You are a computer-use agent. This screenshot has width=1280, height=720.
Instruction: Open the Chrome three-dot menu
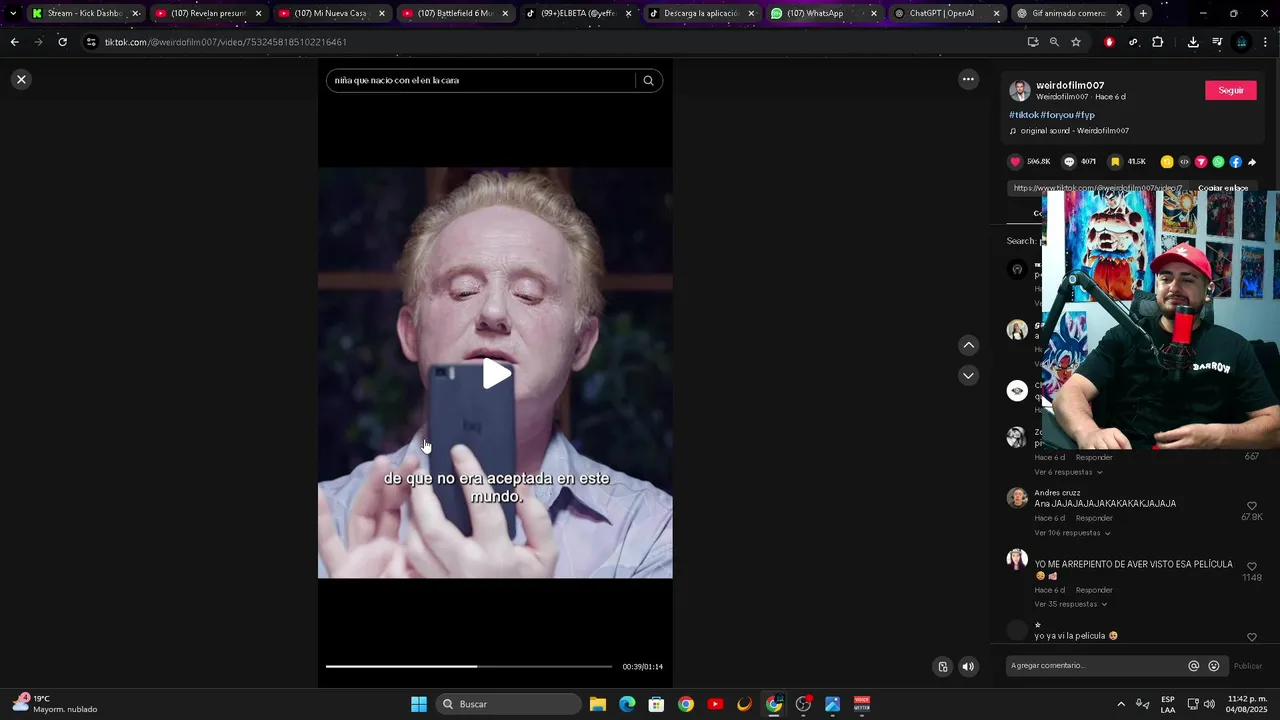tap(1266, 42)
